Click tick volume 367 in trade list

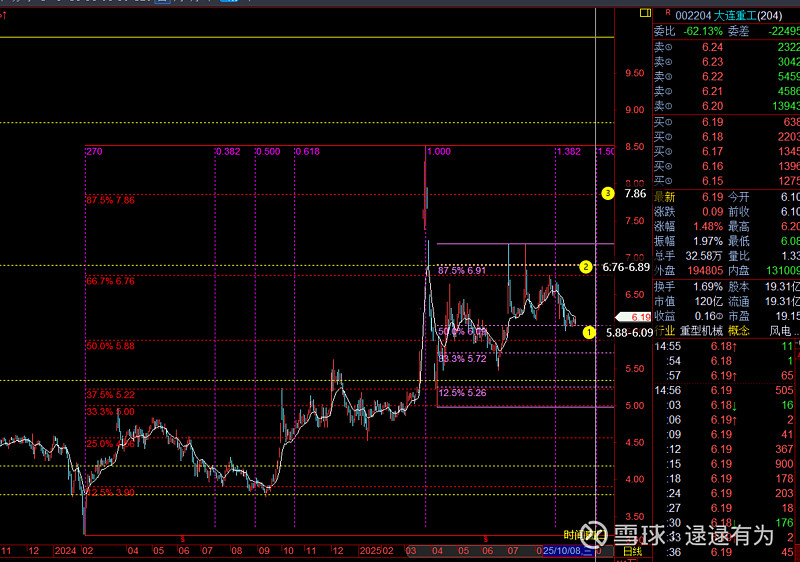[784, 449]
